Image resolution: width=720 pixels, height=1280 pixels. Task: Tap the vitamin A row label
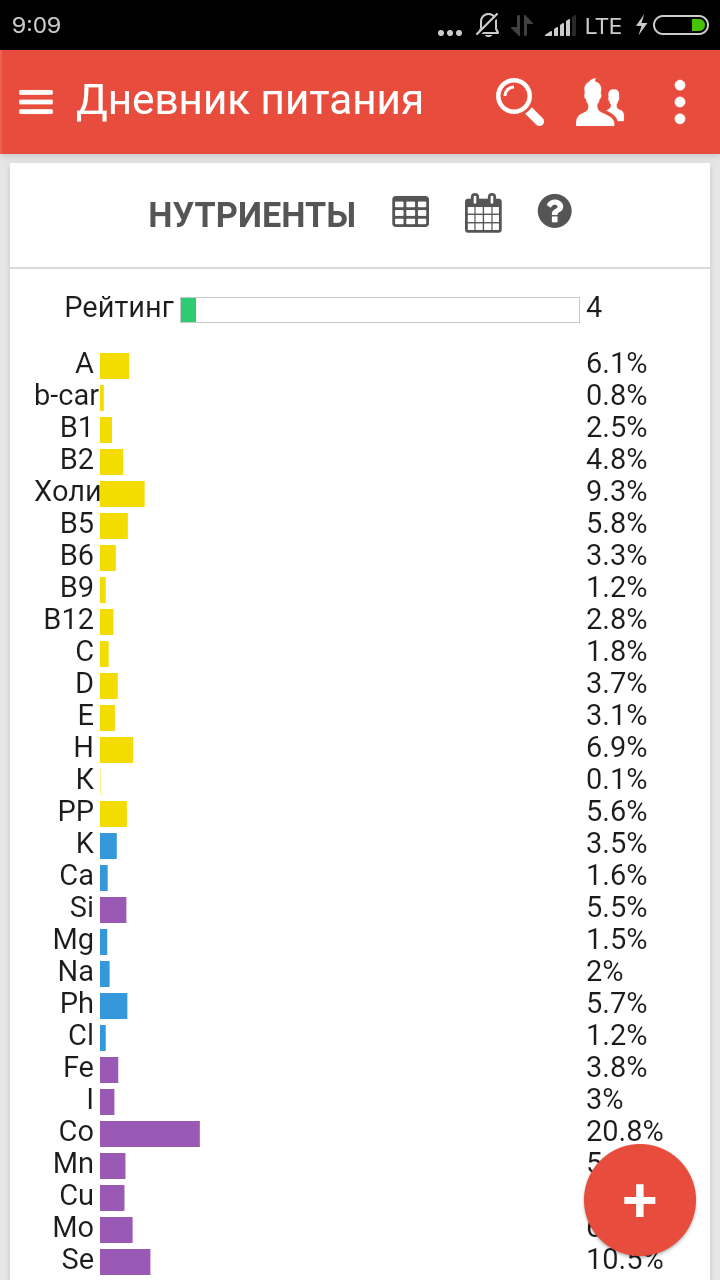[84, 364]
